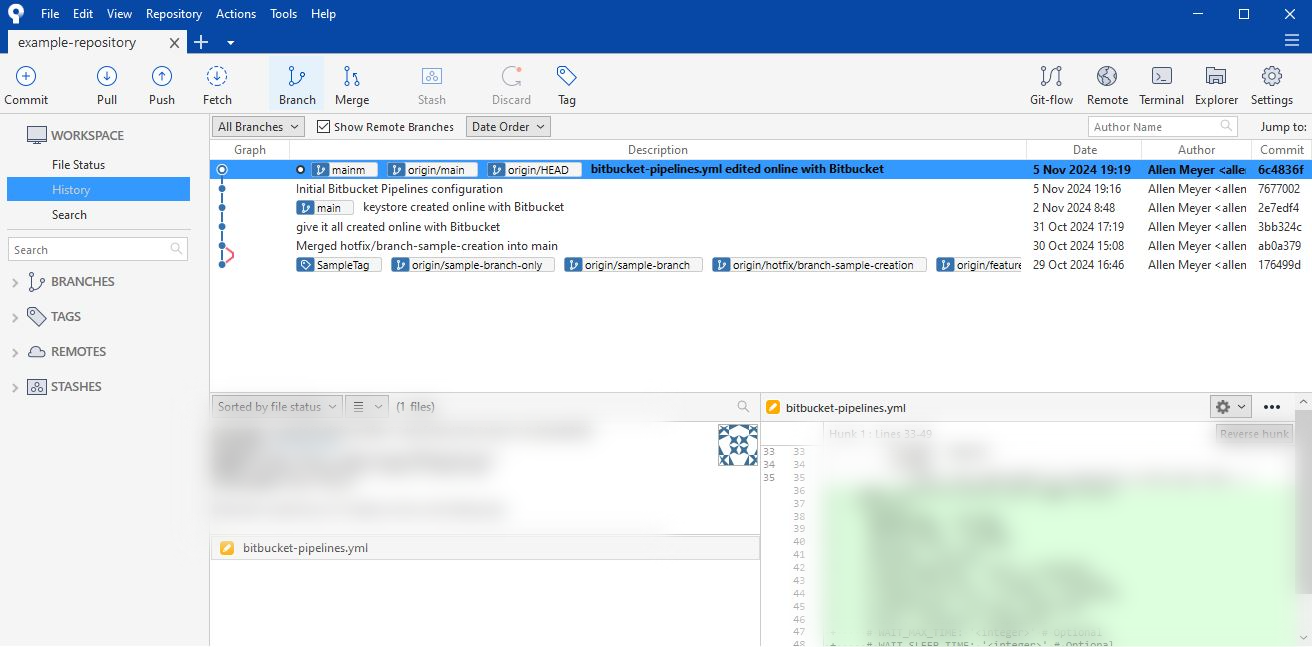Open the repository in Explorer
1312x647 pixels.
[1216, 85]
